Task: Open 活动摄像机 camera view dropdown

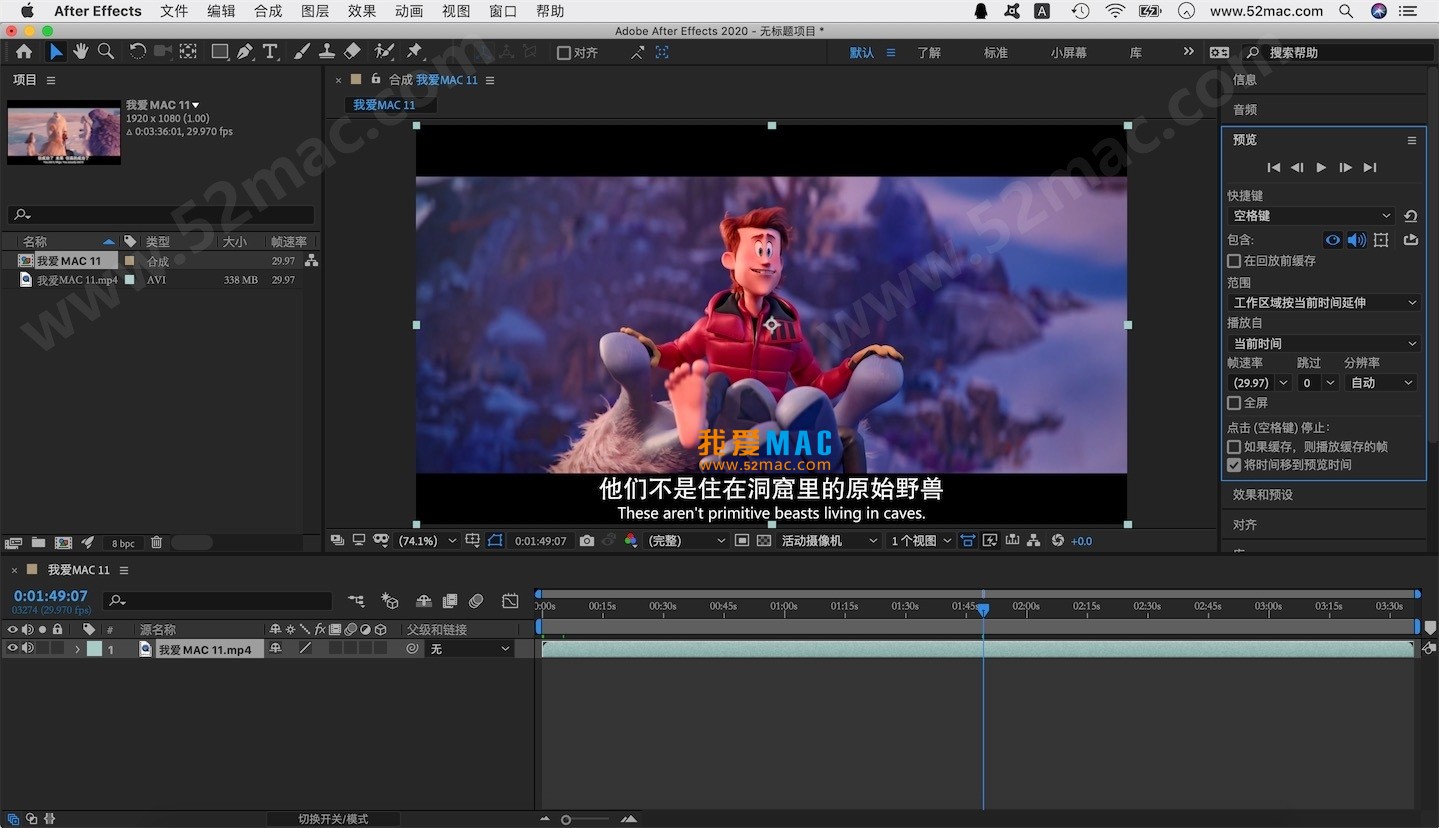Action: pos(829,541)
